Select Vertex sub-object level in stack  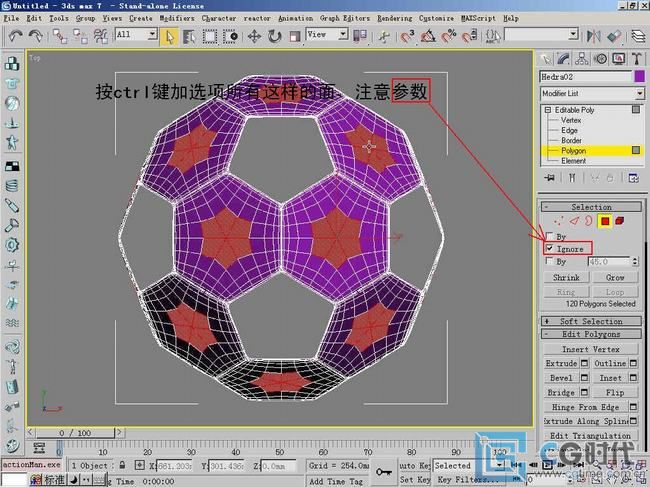click(571, 120)
